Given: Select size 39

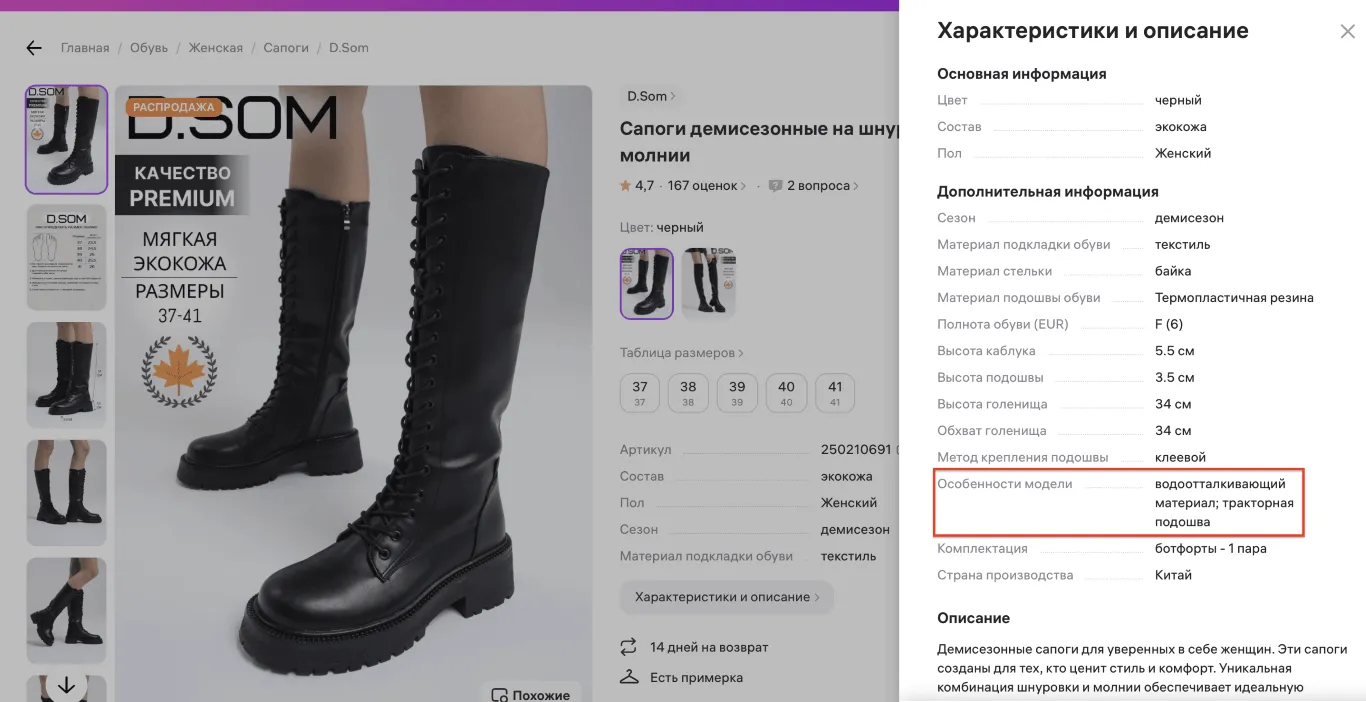Looking at the screenshot, I should [737, 392].
